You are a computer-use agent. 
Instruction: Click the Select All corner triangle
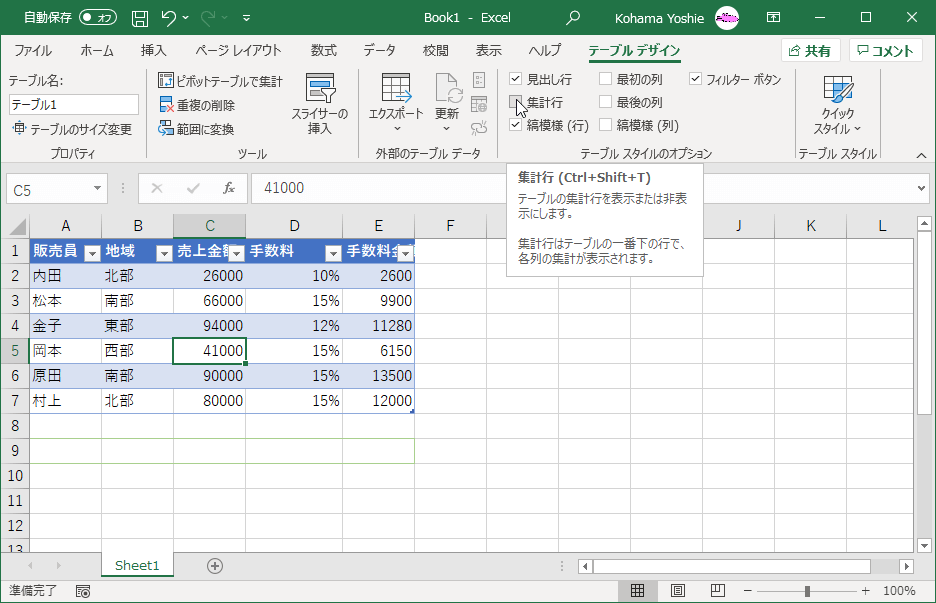(x=17, y=226)
